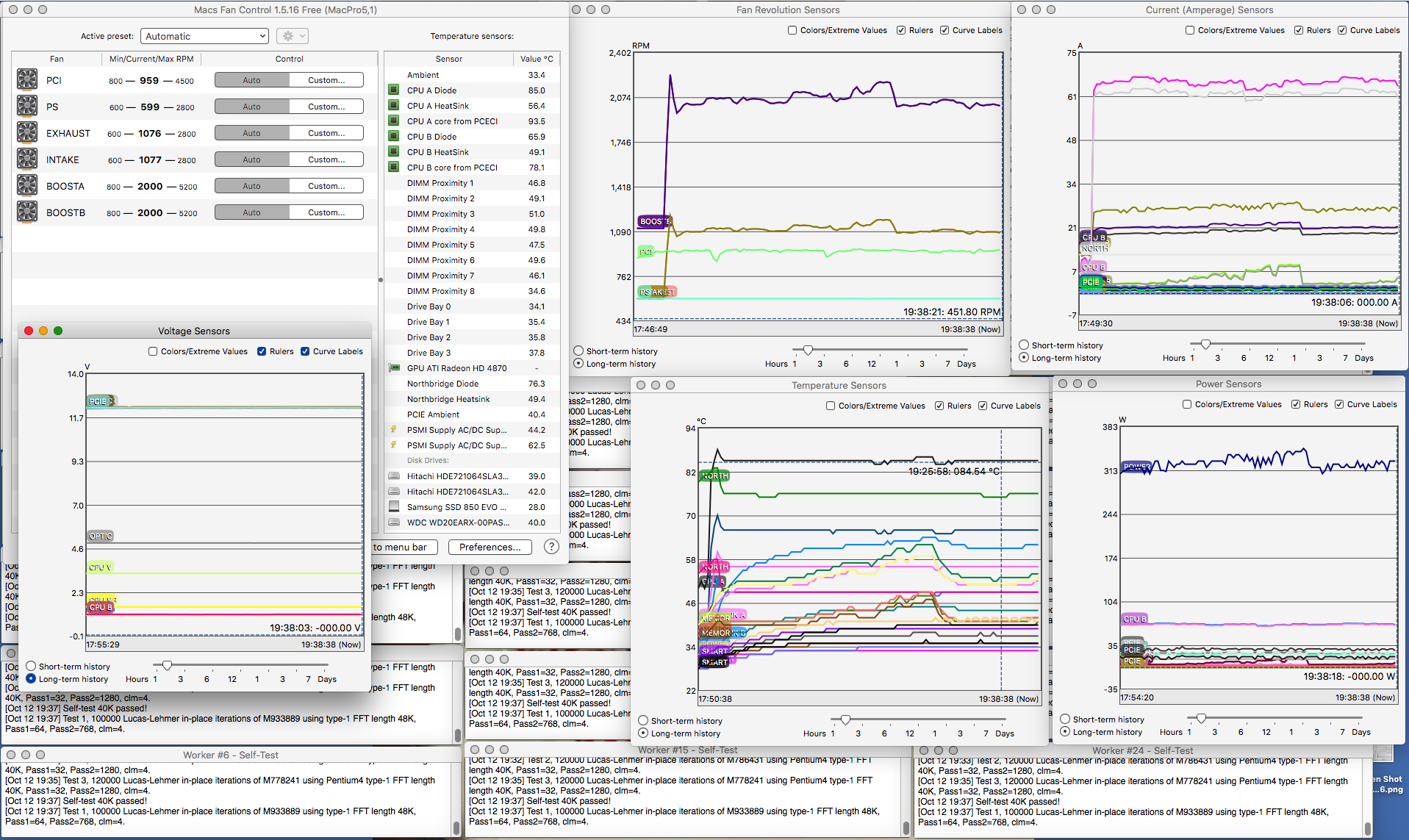Select Short-term history in Temperature Sensors

(643, 721)
